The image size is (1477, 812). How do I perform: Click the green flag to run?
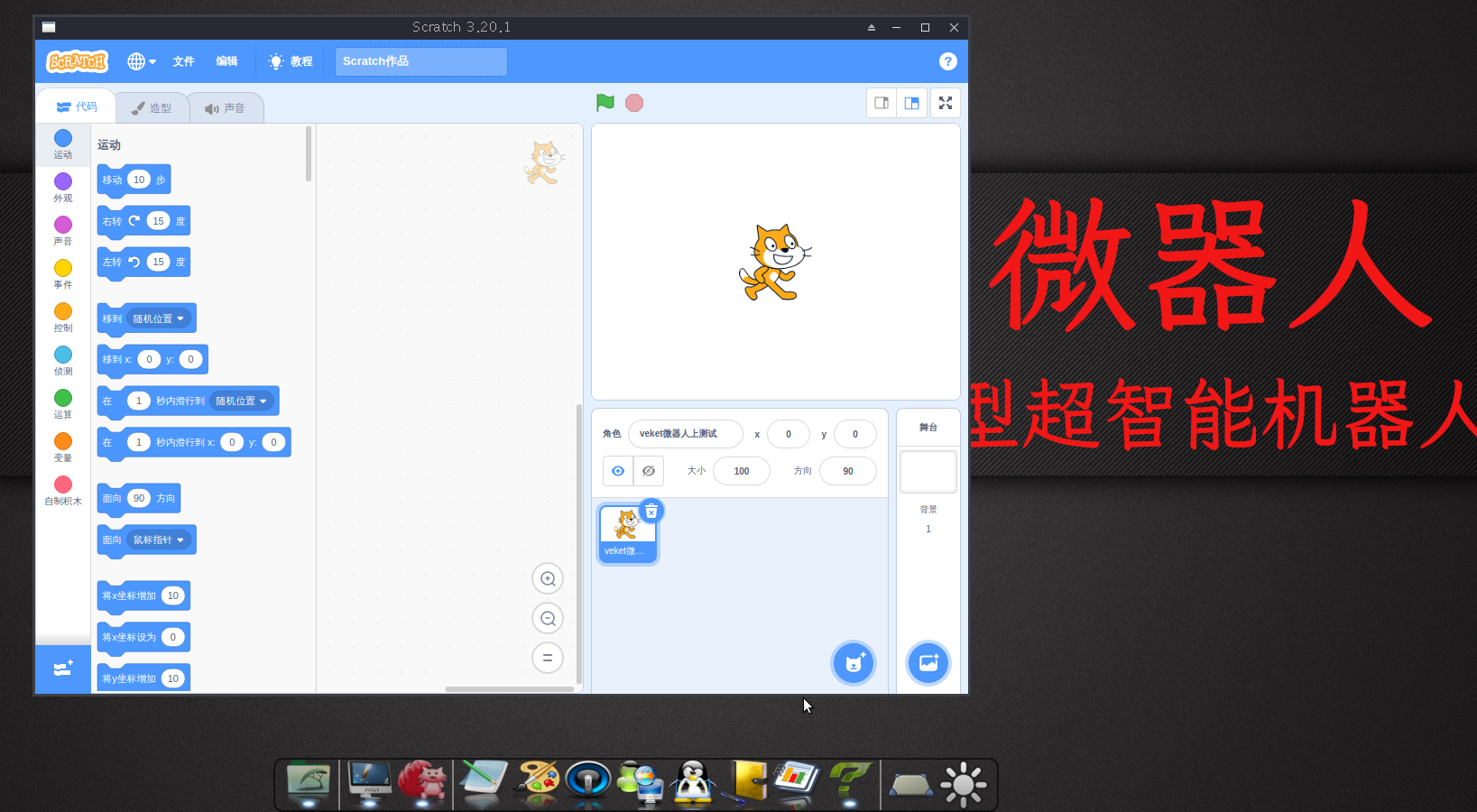click(605, 103)
